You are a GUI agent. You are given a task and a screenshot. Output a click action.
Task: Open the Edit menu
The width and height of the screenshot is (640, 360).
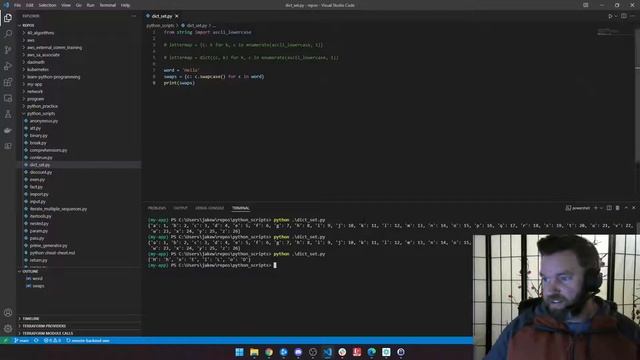30,5
